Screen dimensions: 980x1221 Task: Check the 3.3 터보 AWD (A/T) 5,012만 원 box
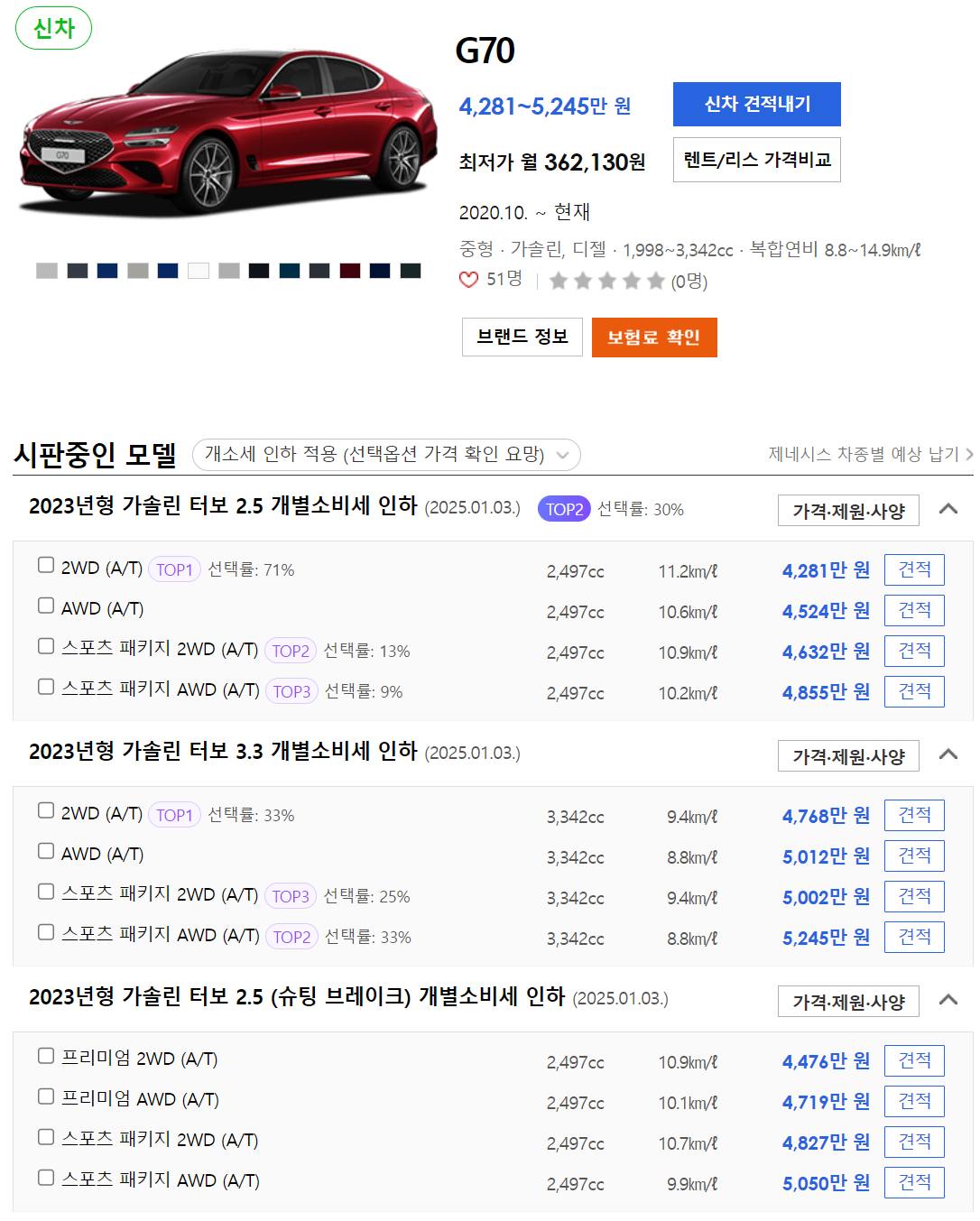click(x=46, y=851)
